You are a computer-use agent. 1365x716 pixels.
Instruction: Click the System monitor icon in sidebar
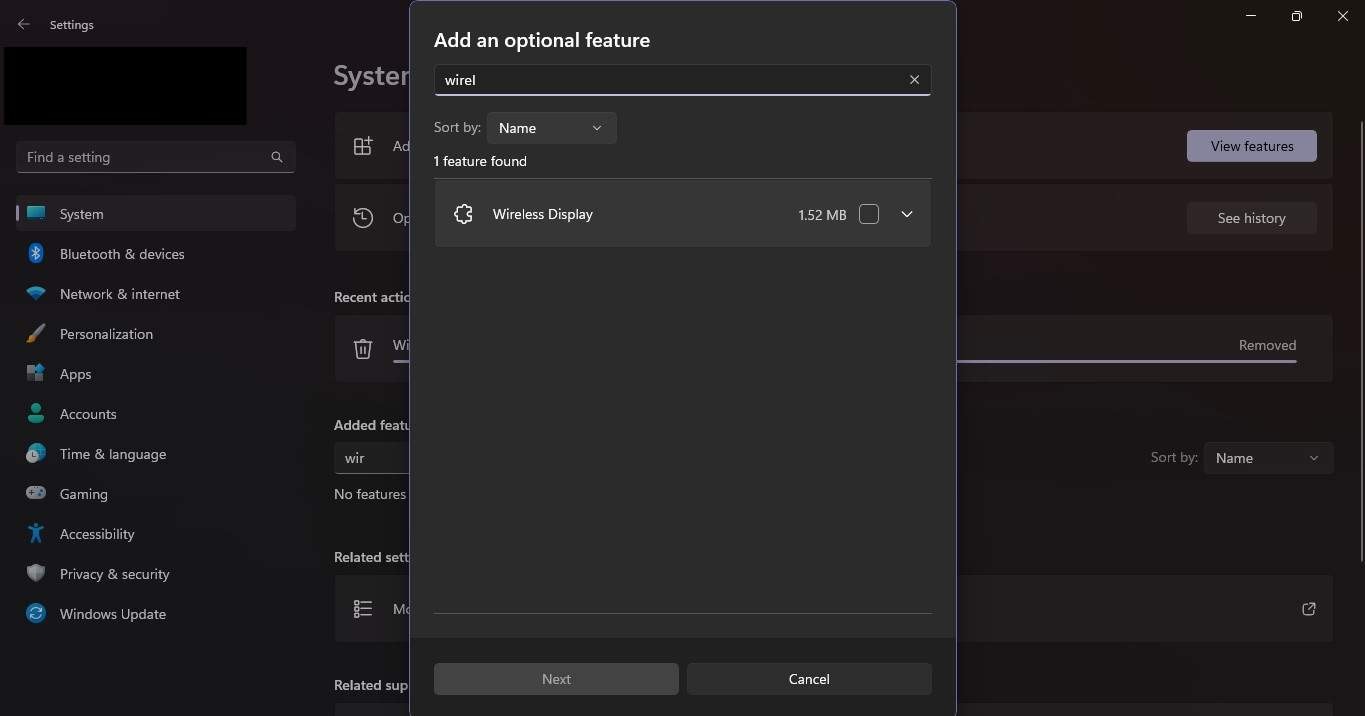point(36,214)
